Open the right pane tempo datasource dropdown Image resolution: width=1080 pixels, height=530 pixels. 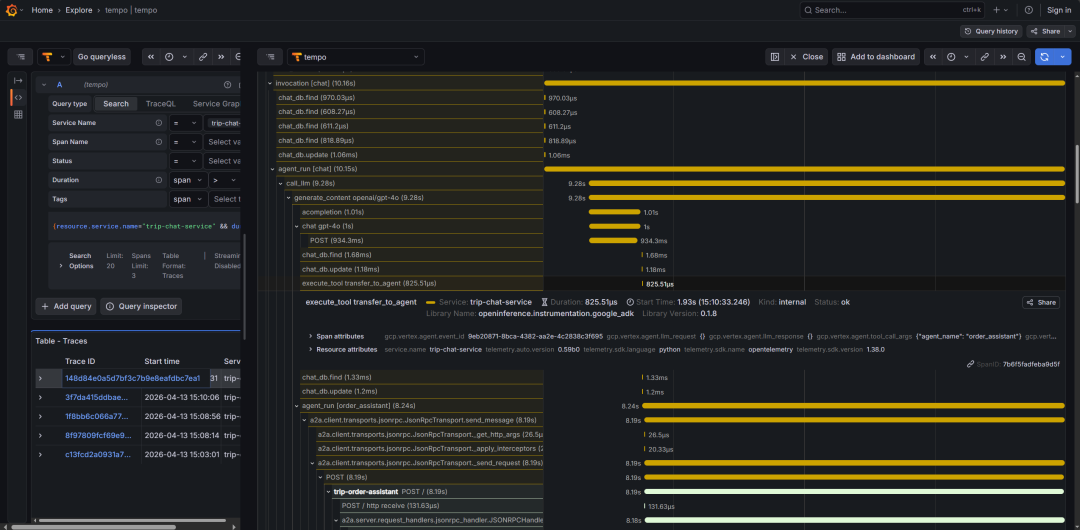pos(356,57)
